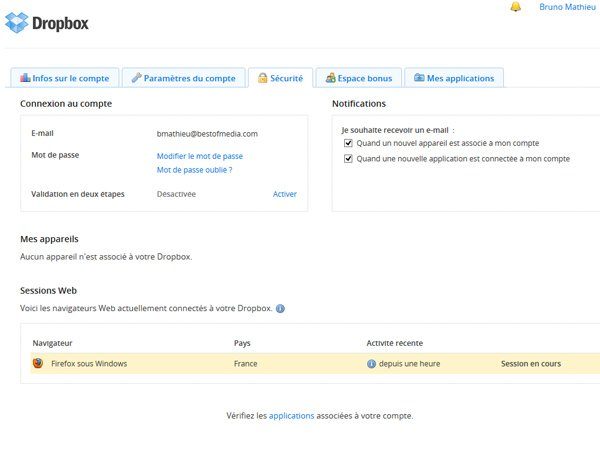Click Modifier le mot de passe link
Viewport: 600px width, 450px height.
point(200,156)
